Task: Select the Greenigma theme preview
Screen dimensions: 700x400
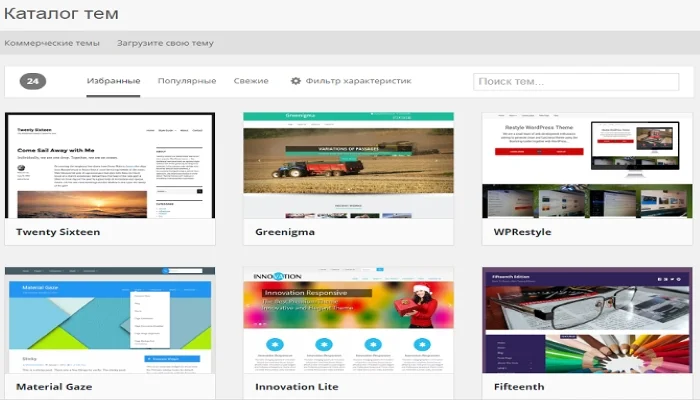Action: coord(348,166)
